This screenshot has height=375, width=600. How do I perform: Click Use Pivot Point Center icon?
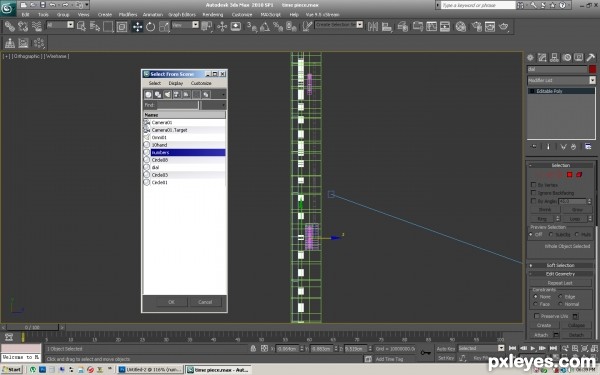pos(207,26)
